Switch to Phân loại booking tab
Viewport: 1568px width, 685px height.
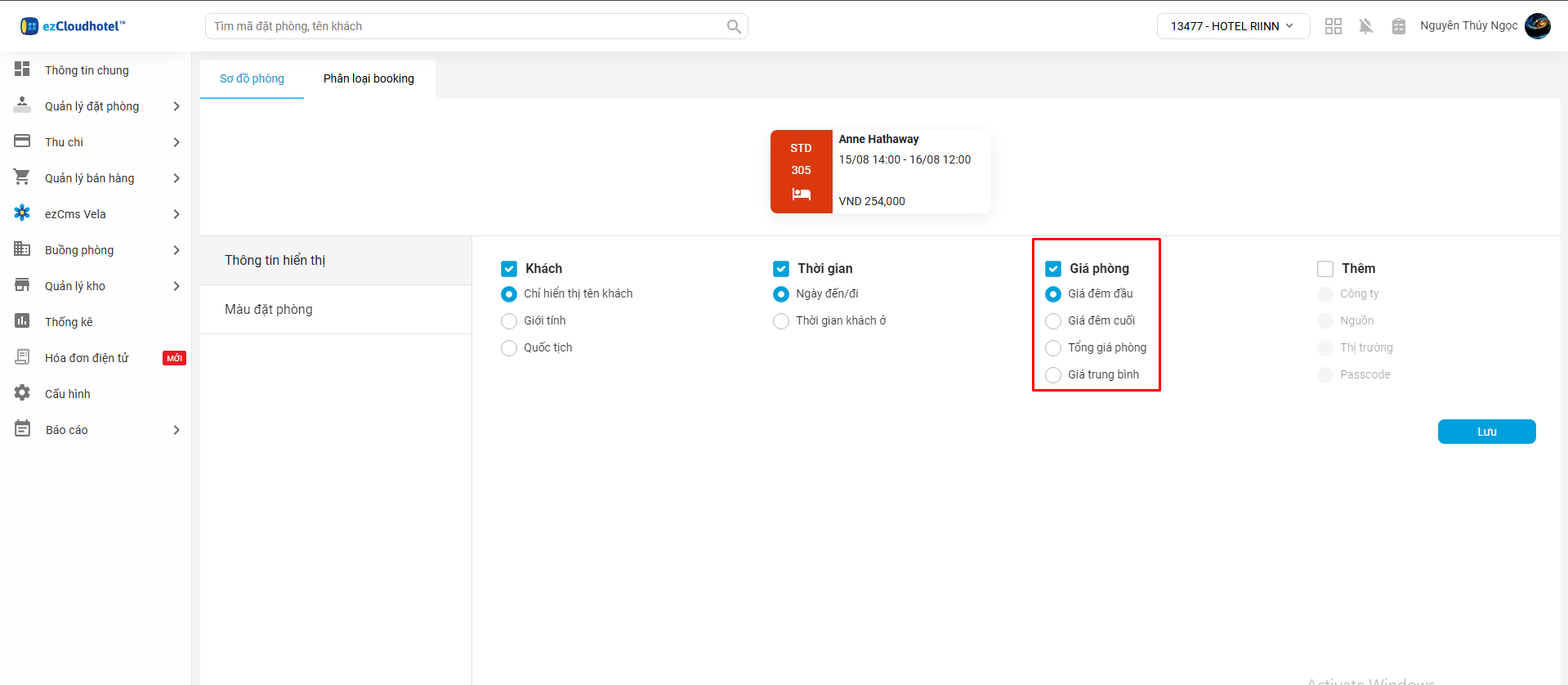pyautogui.click(x=369, y=78)
